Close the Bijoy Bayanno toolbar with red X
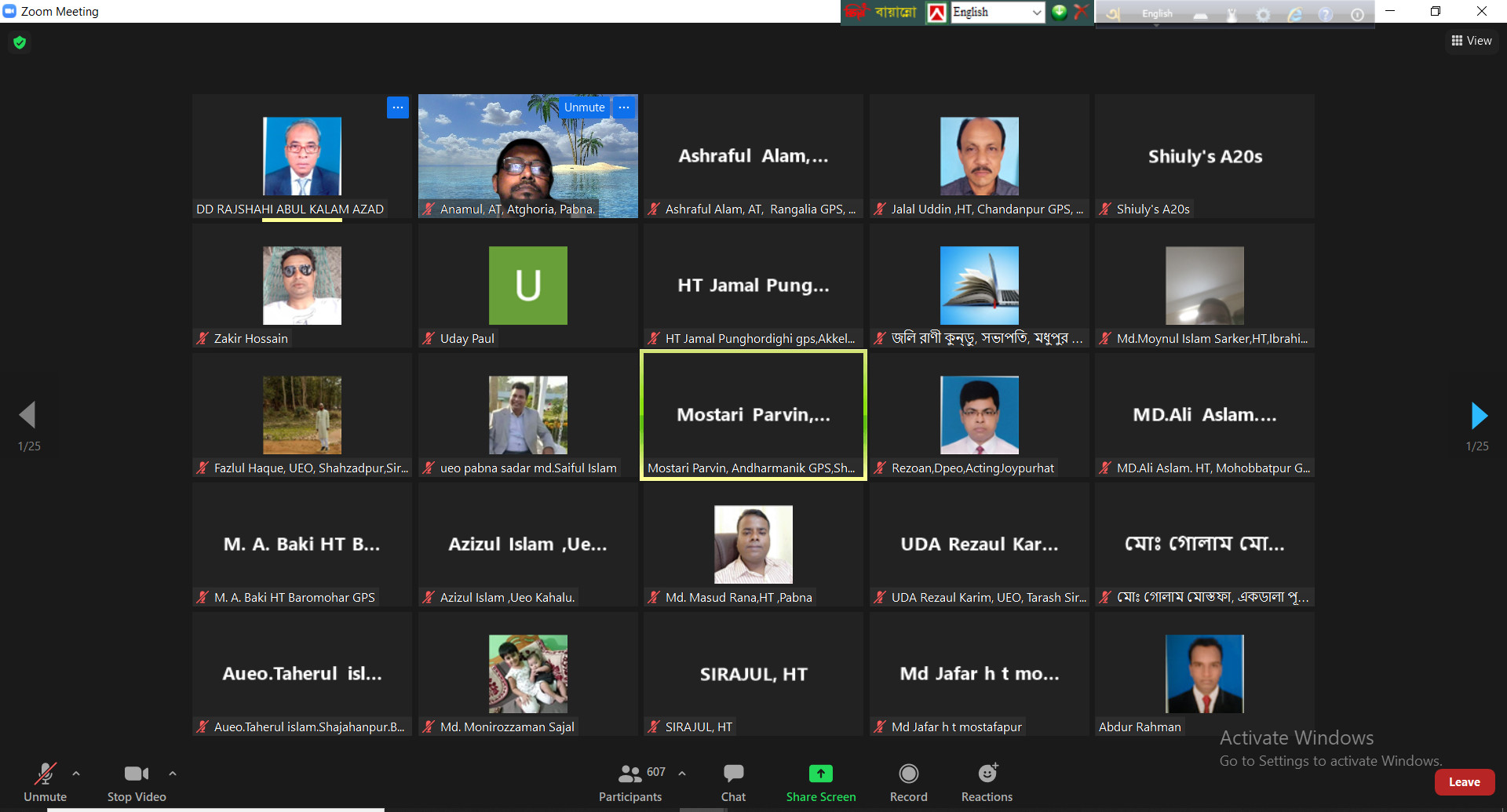This screenshot has height=812, width=1507. [1081, 12]
